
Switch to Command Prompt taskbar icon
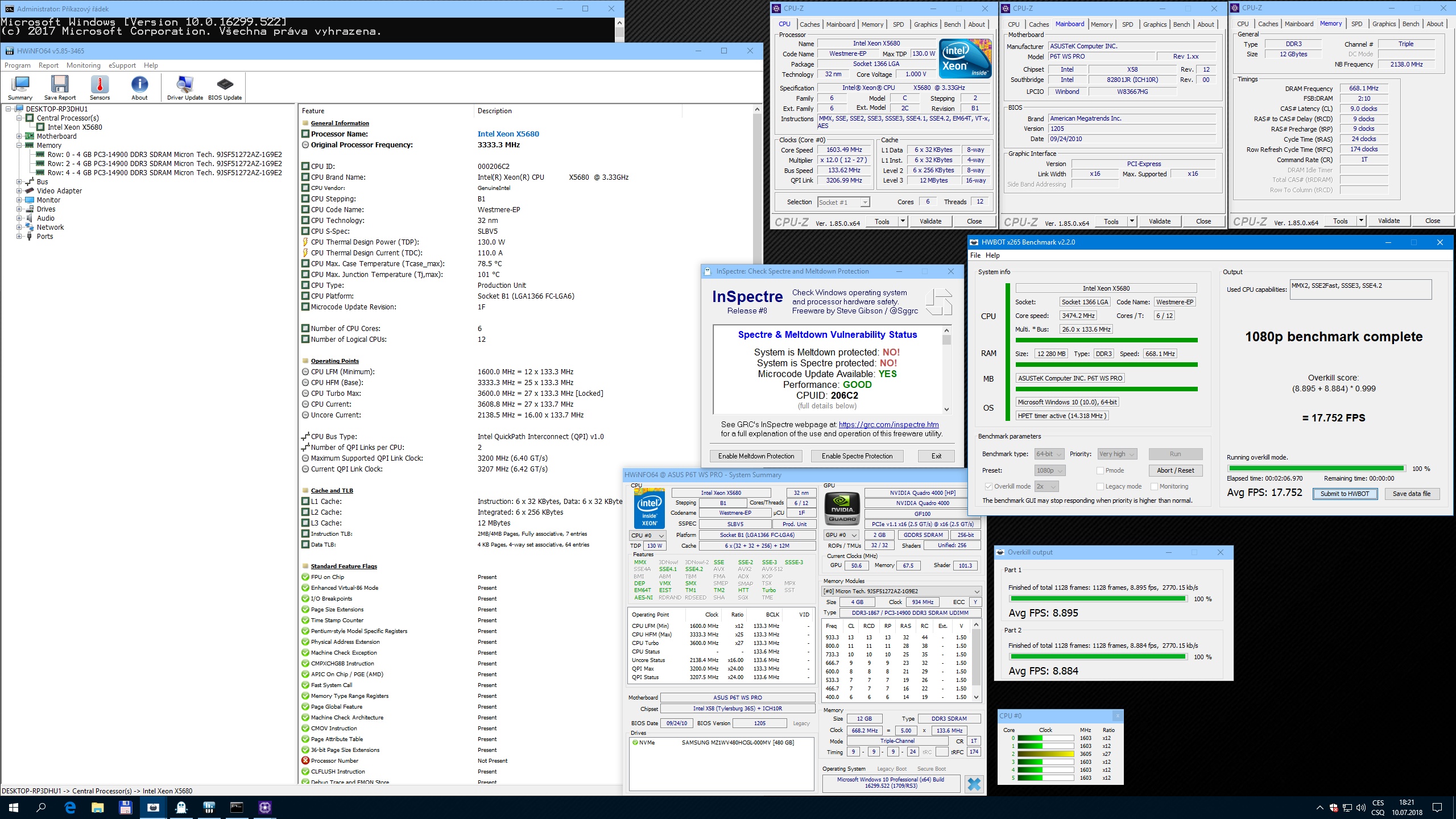coord(237,807)
